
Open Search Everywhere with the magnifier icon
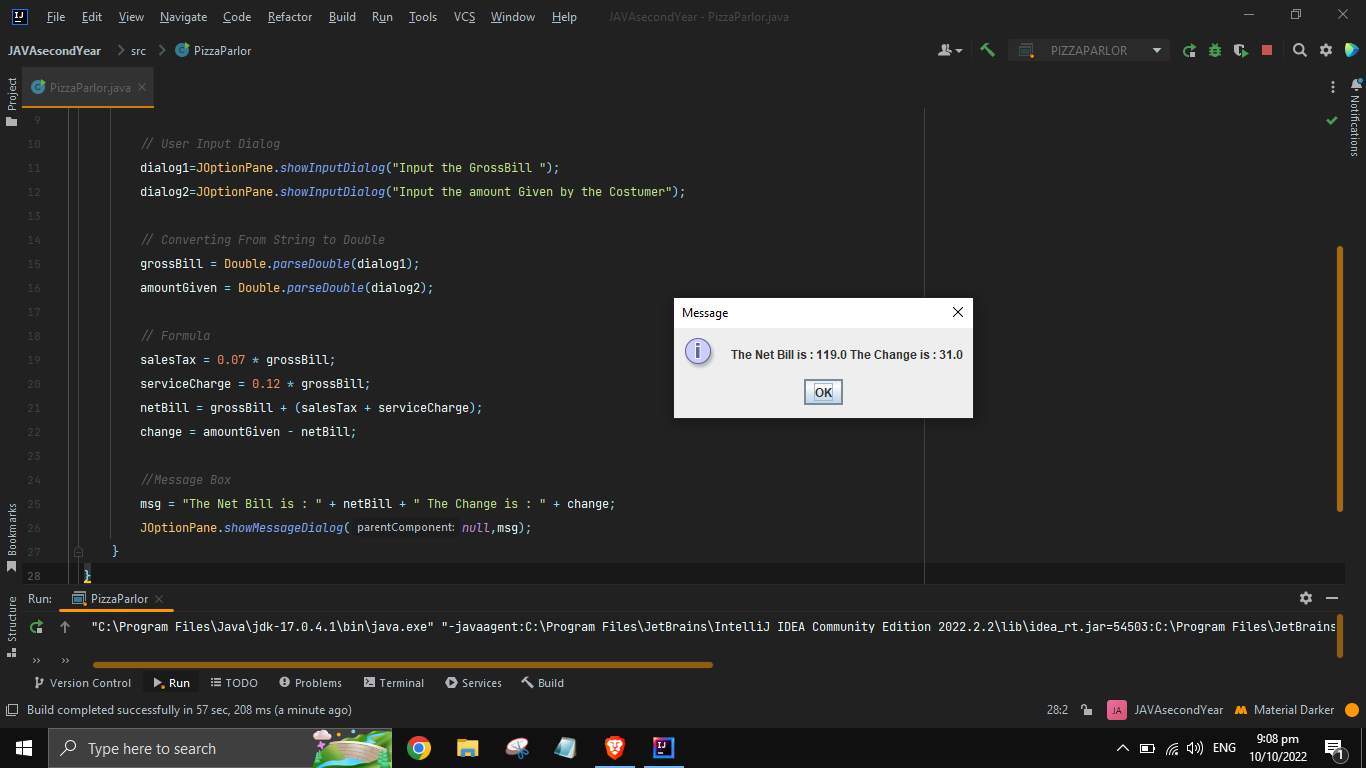coord(1299,50)
